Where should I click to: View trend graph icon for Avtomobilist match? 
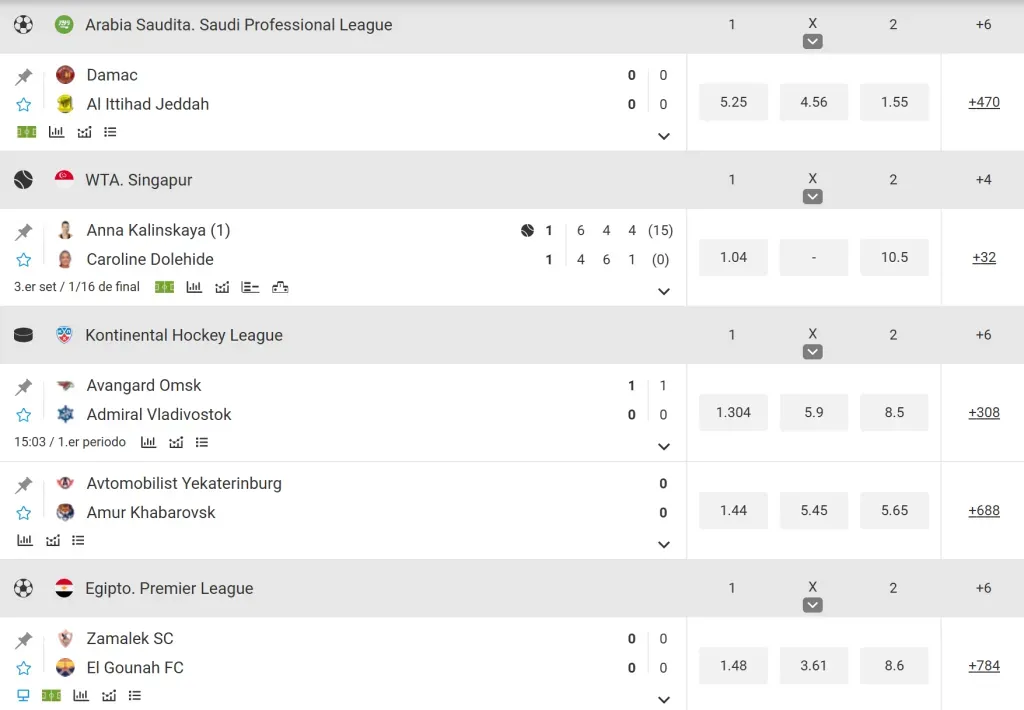pos(52,540)
